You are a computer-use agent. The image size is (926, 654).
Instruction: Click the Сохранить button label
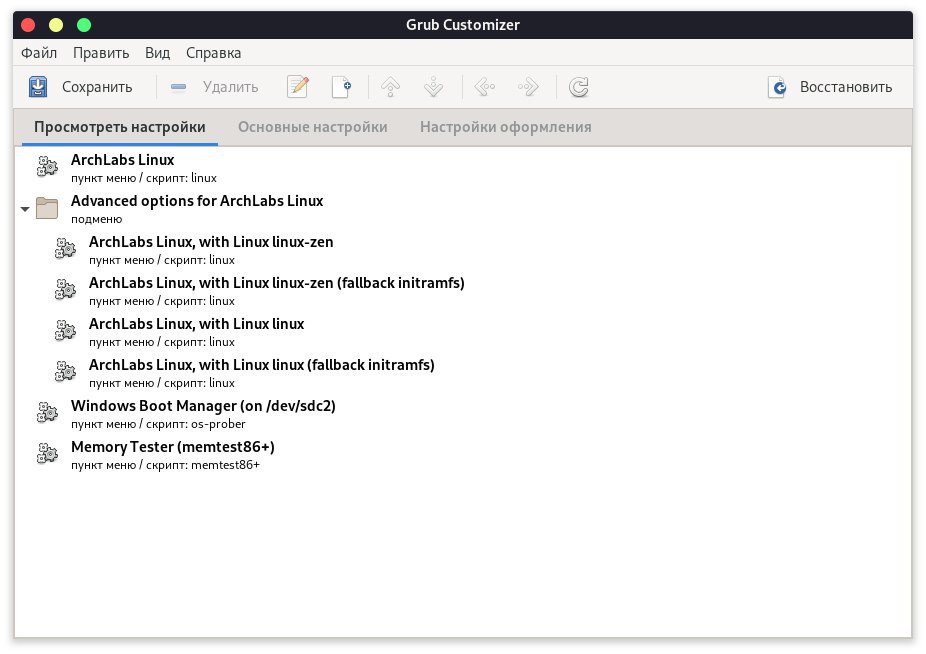(97, 87)
